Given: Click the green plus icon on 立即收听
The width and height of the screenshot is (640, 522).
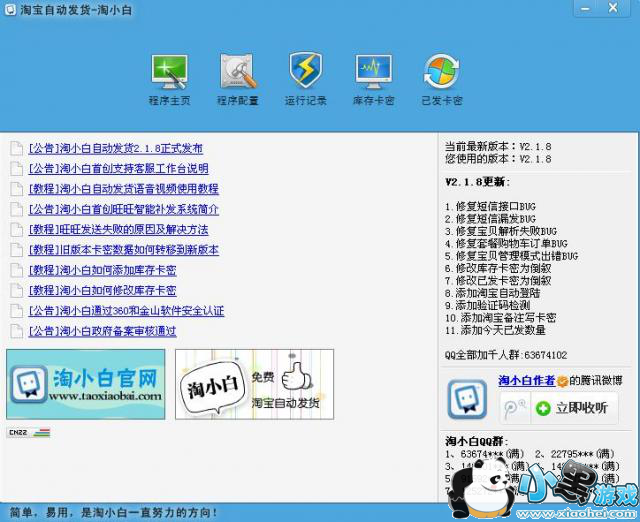Looking at the screenshot, I should [x=543, y=409].
